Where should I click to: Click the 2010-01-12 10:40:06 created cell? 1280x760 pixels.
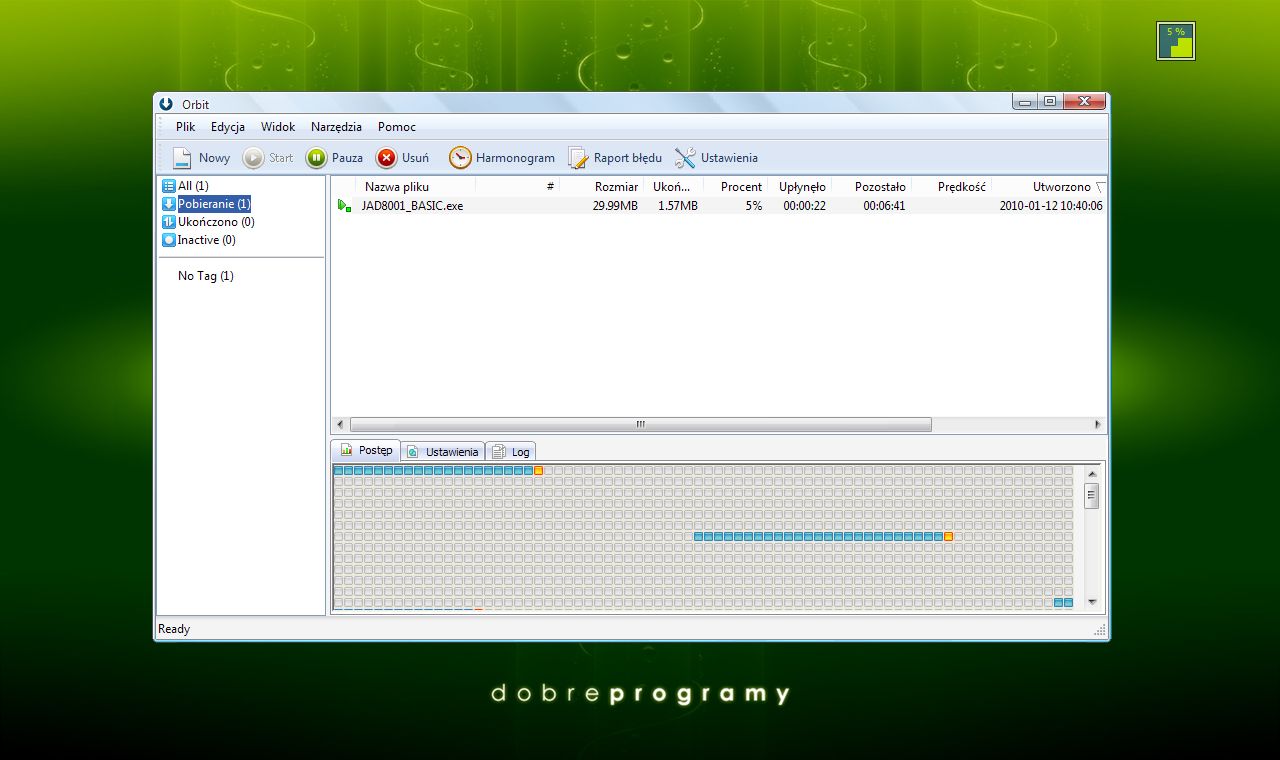1051,206
